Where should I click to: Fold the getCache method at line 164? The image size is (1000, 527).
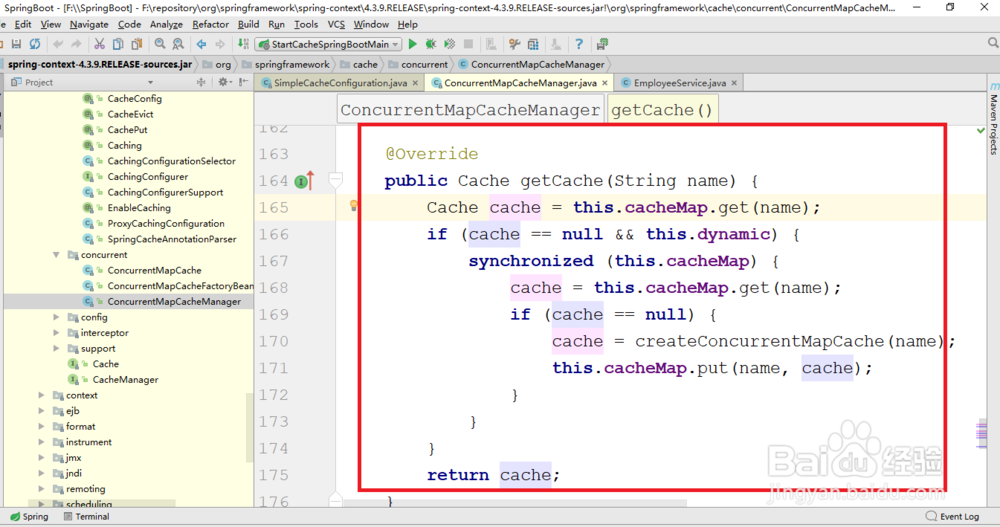click(336, 180)
